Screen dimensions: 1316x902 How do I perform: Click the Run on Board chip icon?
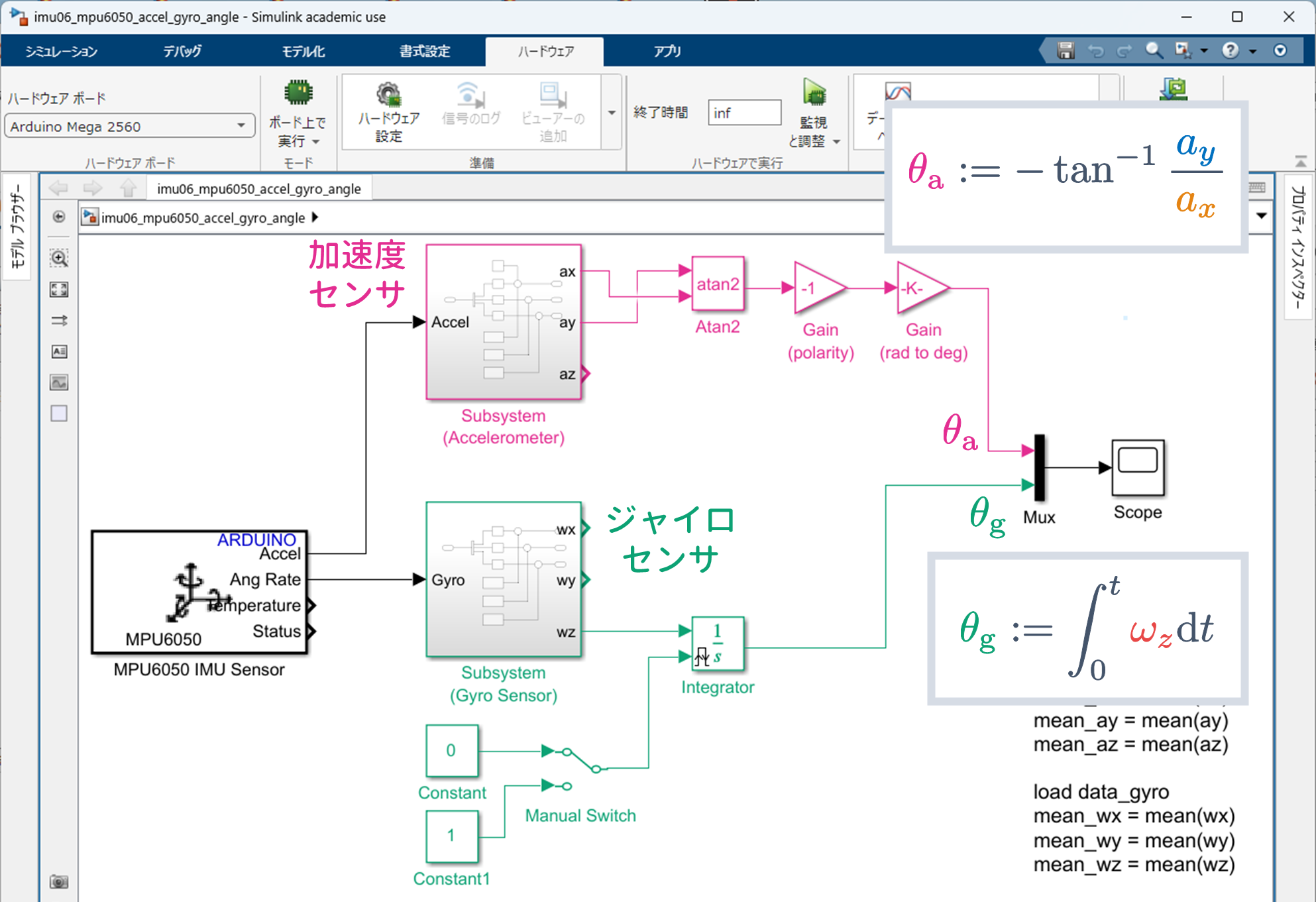[x=298, y=93]
